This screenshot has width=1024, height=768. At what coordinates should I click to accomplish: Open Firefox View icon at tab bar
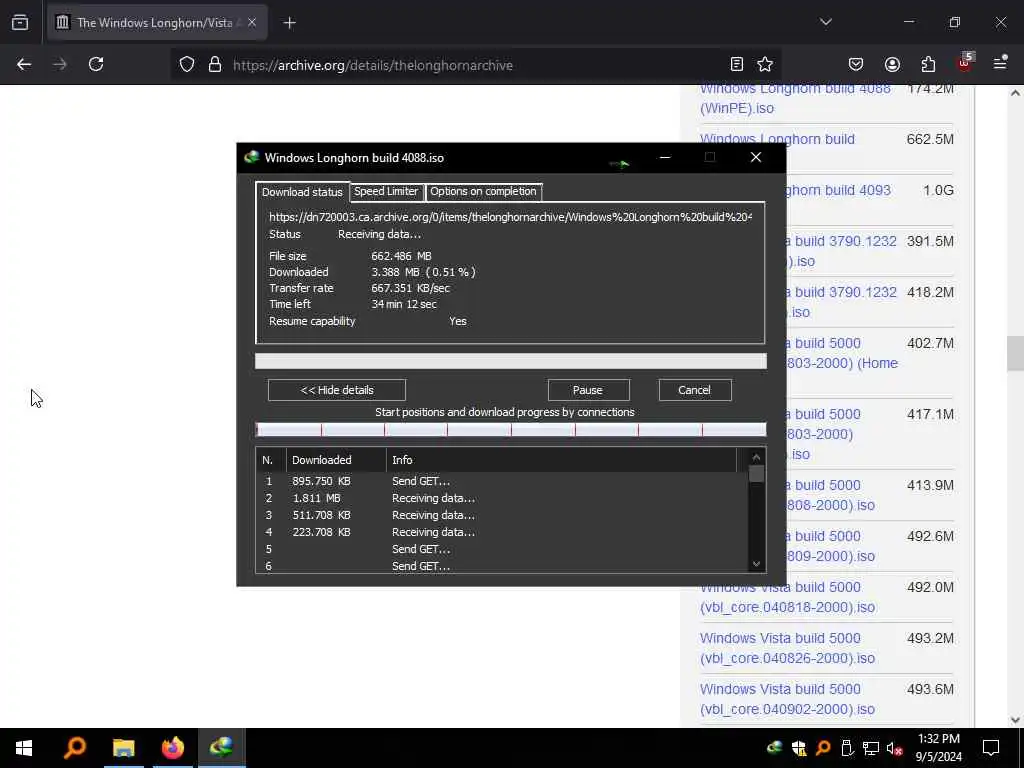point(20,23)
